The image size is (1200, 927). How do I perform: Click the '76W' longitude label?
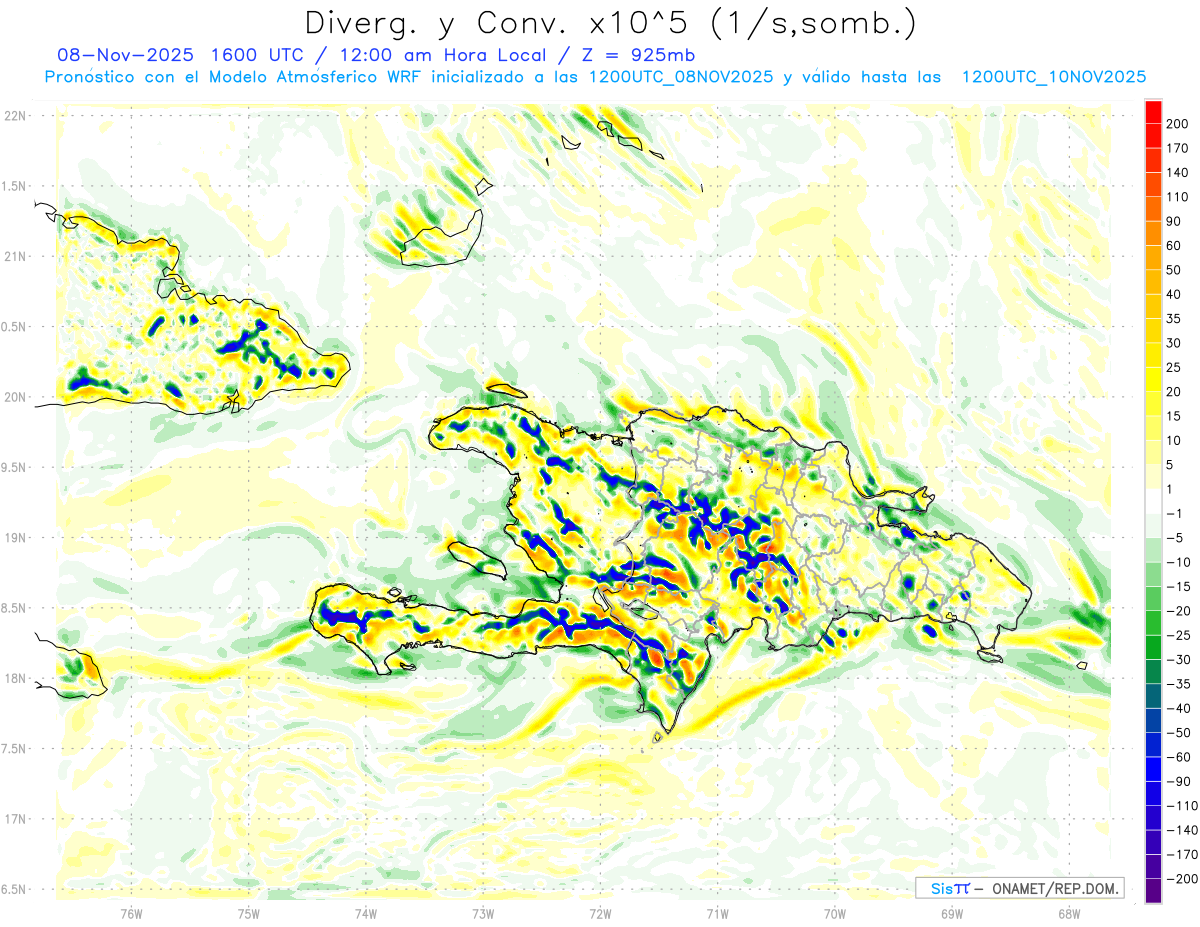(131, 914)
